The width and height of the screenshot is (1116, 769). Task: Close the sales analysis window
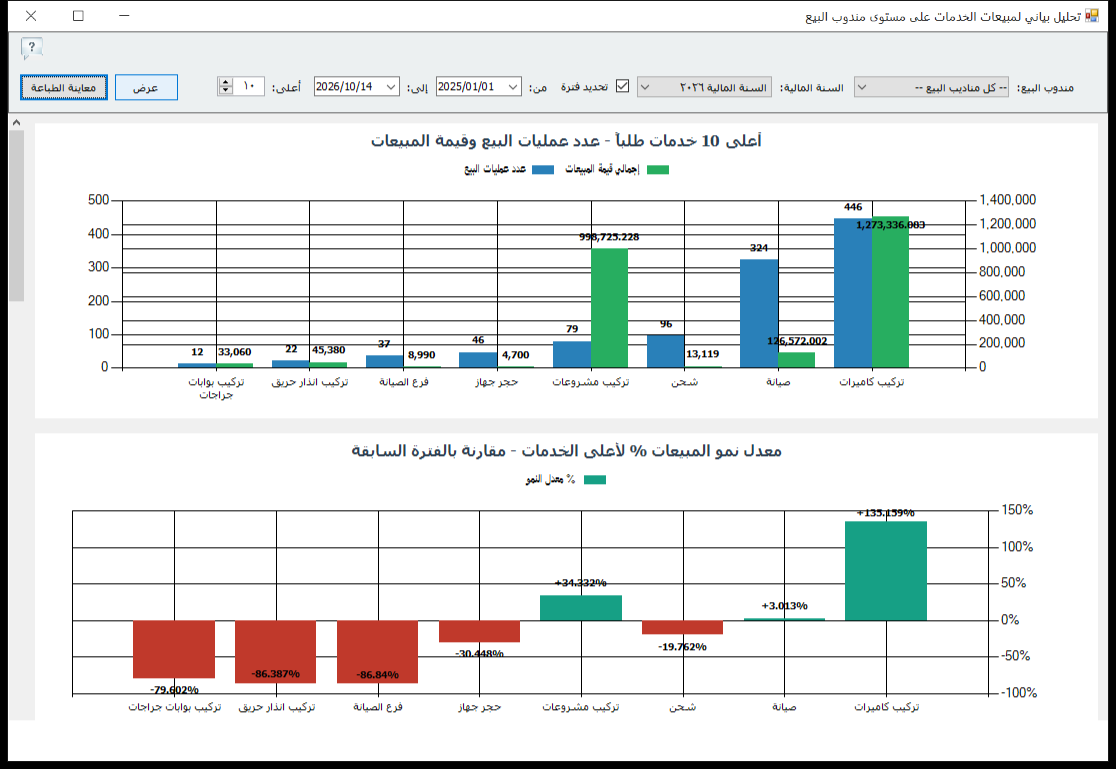[x=31, y=16]
